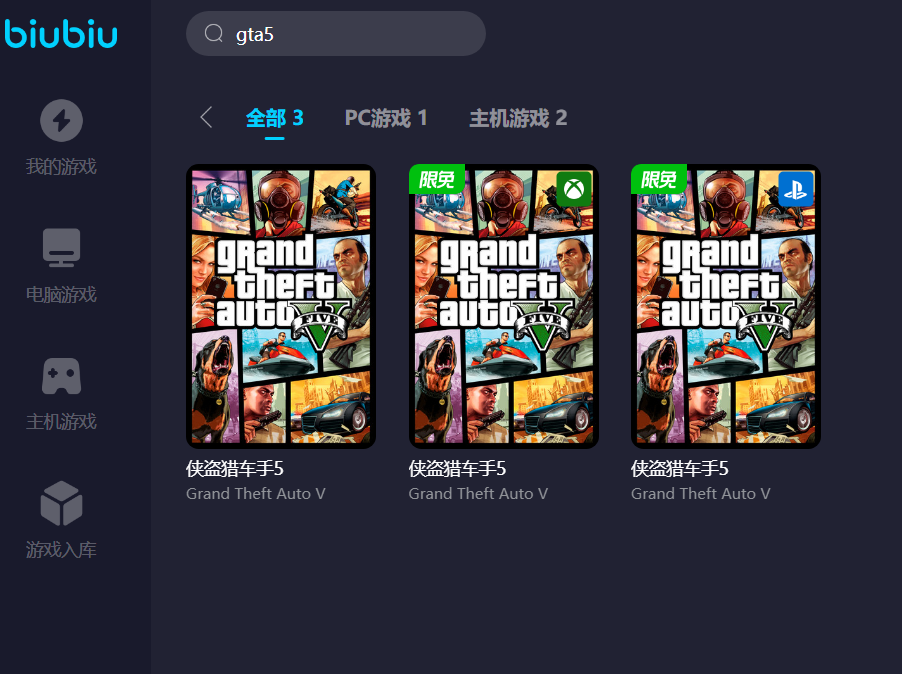902x674 pixels.
Task: Open console games gamepad icon
Action: pos(62,376)
